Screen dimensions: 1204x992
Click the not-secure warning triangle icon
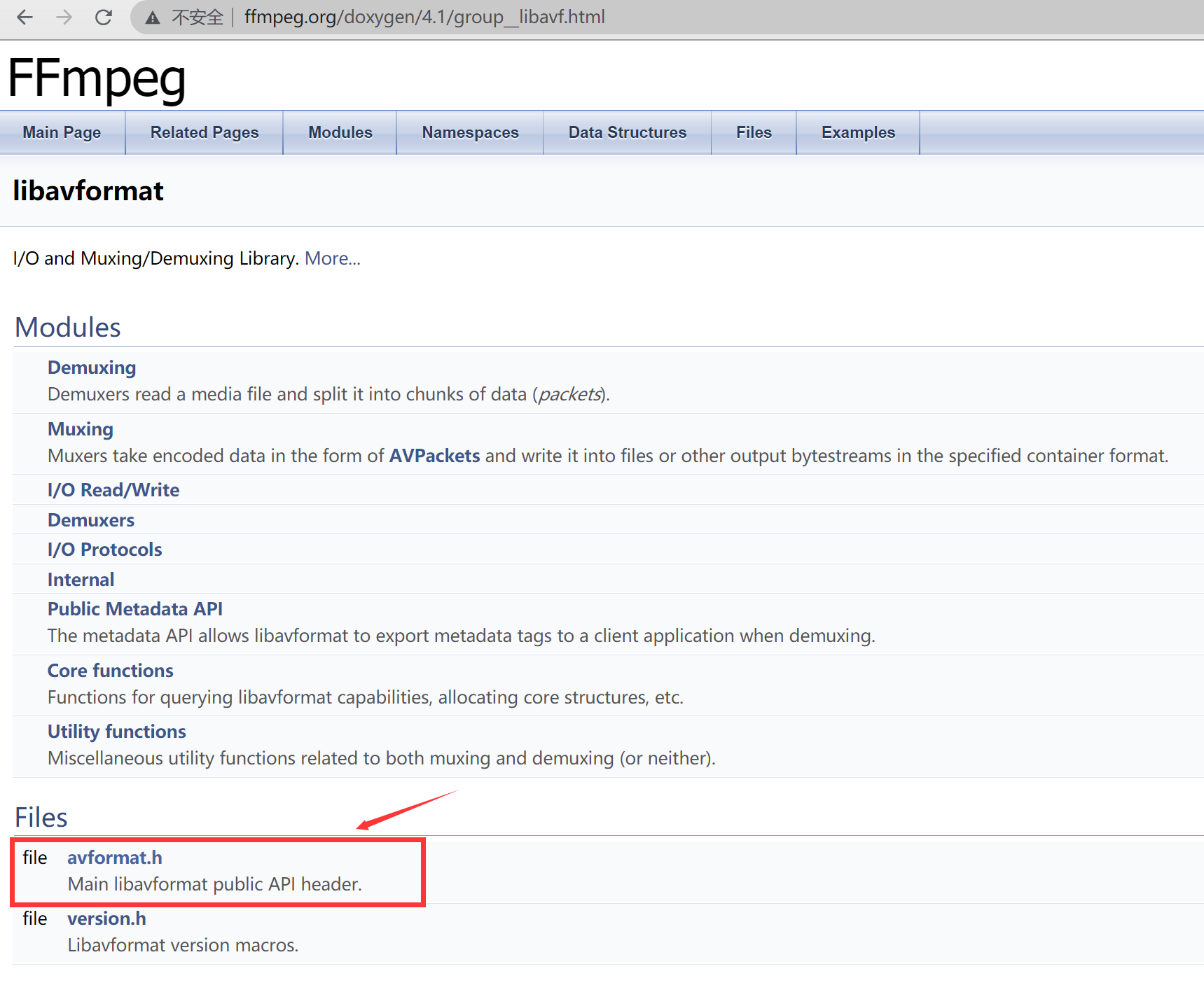153,18
